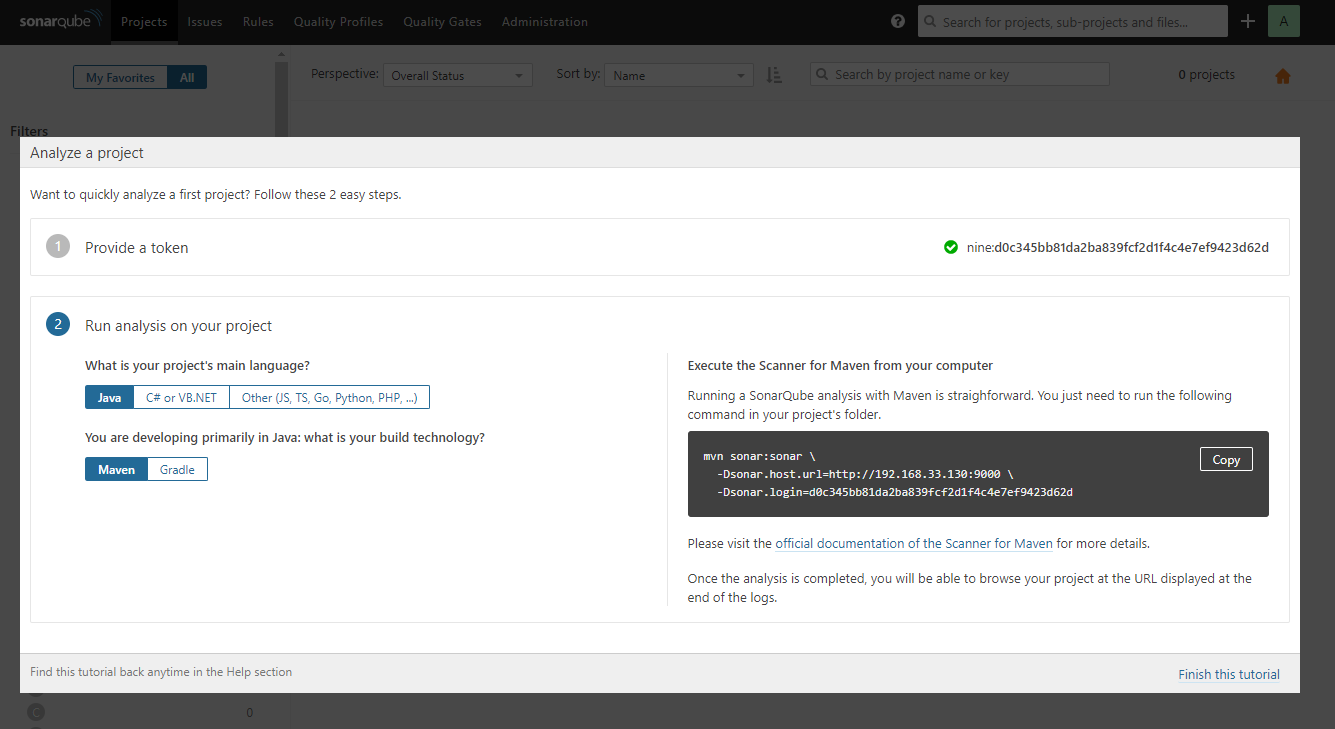
Task: Toggle the sort order icon beside Name
Action: tap(774, 75)
